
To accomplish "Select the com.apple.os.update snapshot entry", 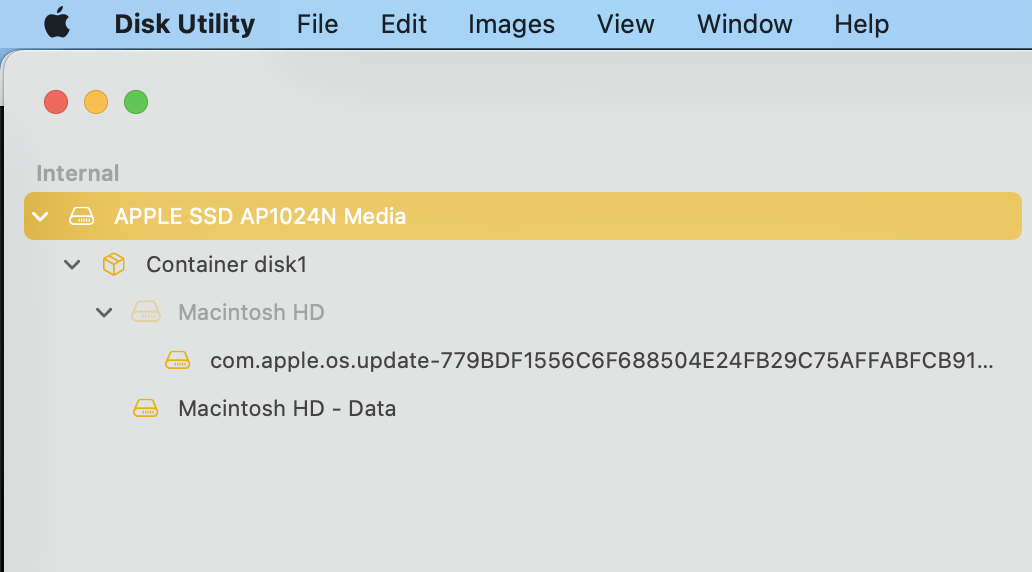I will click(601, 360).
